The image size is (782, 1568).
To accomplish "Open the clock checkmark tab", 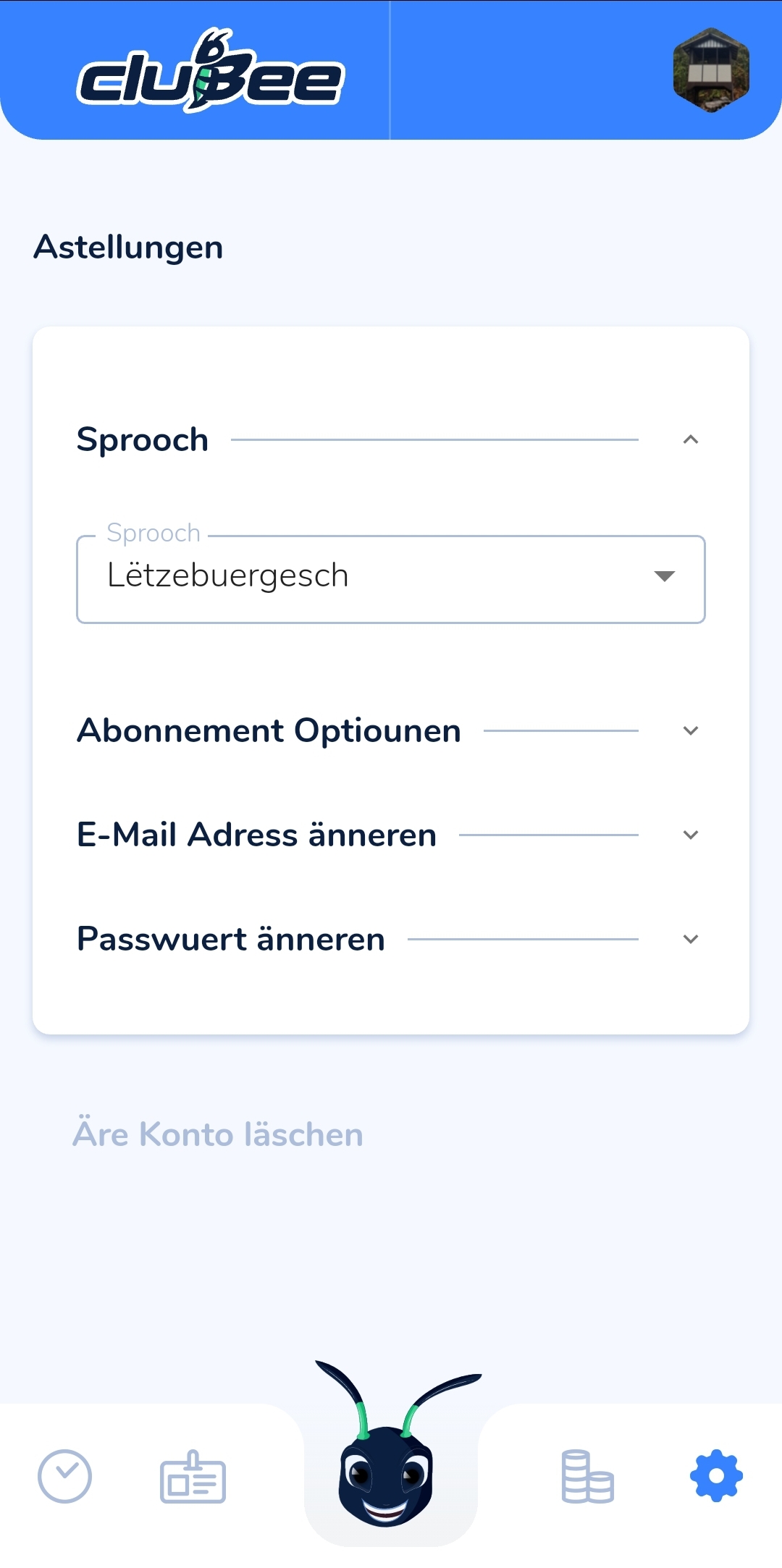I will pyautogui.click(x=64, y=1476).
